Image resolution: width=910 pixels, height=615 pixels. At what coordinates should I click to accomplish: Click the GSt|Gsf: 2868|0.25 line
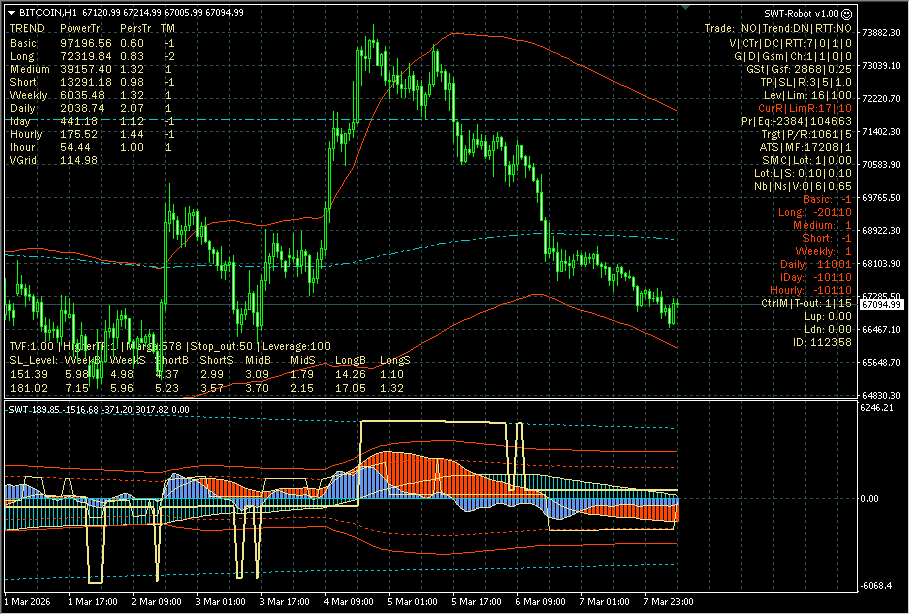click(799, 70)
